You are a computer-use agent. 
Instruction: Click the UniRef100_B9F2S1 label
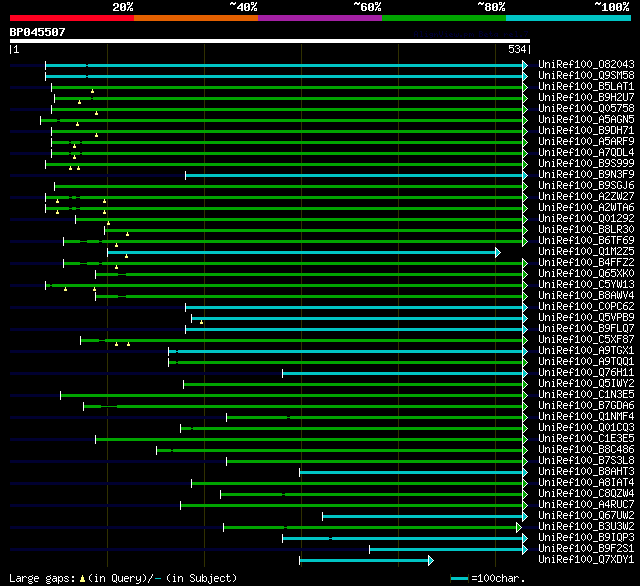586,549
